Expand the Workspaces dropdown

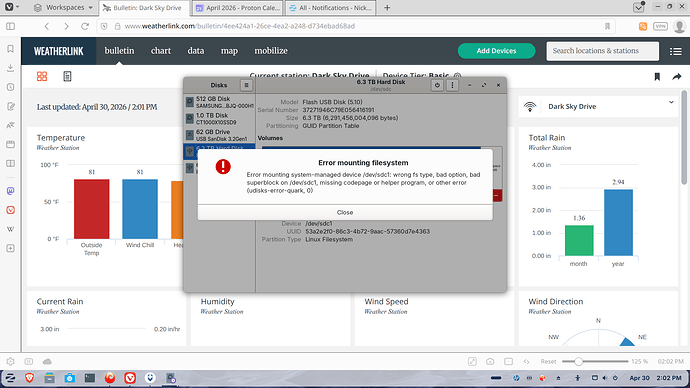click(x=63, y=7)
